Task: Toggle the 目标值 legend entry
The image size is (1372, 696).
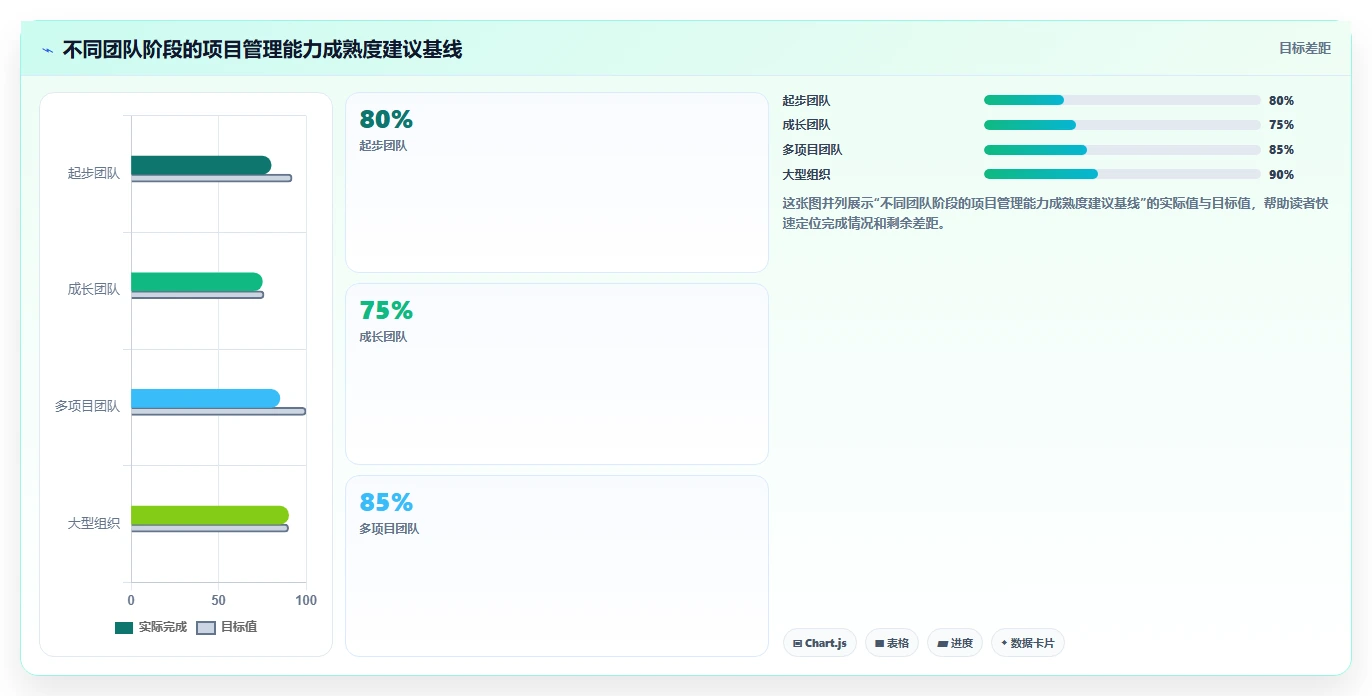Action: 226,627
